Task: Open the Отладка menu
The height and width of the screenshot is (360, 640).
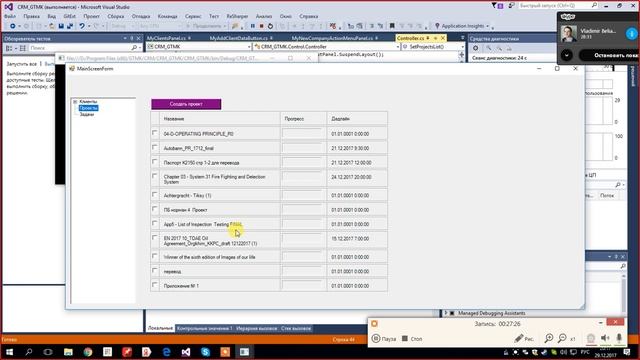Action: [141, 16]
